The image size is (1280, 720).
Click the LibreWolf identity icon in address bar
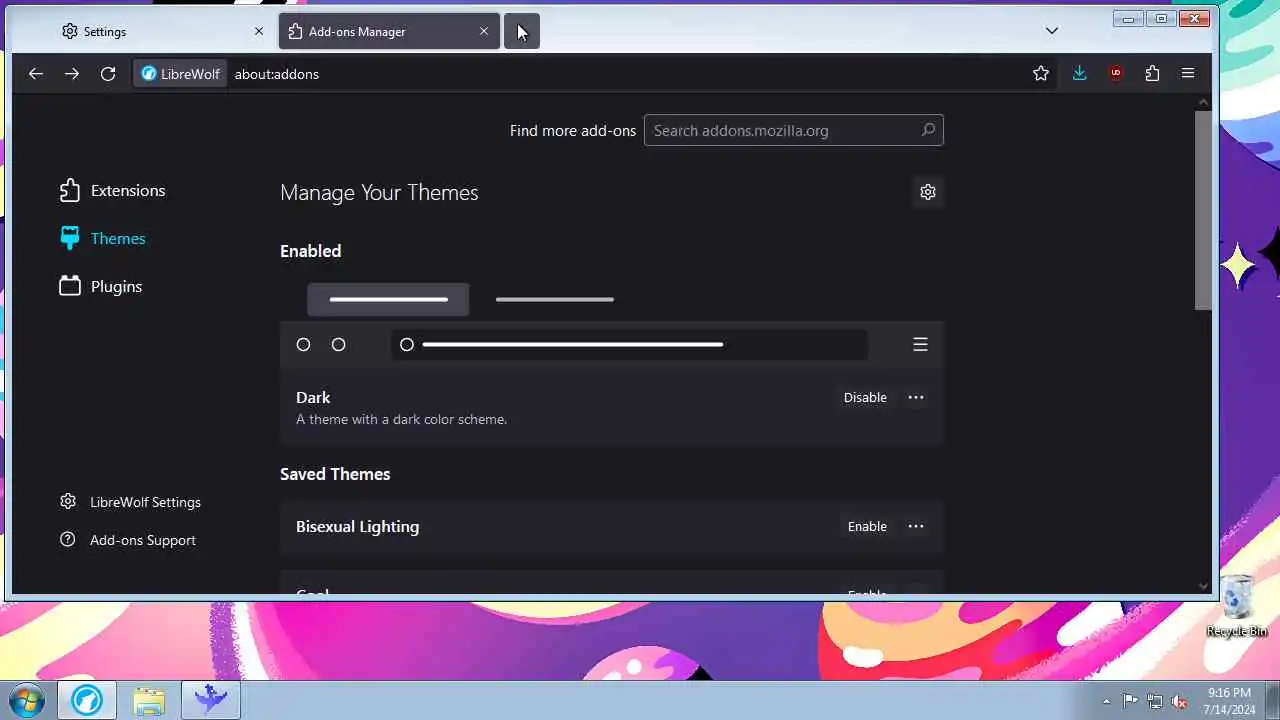click(x=180, y=74)
